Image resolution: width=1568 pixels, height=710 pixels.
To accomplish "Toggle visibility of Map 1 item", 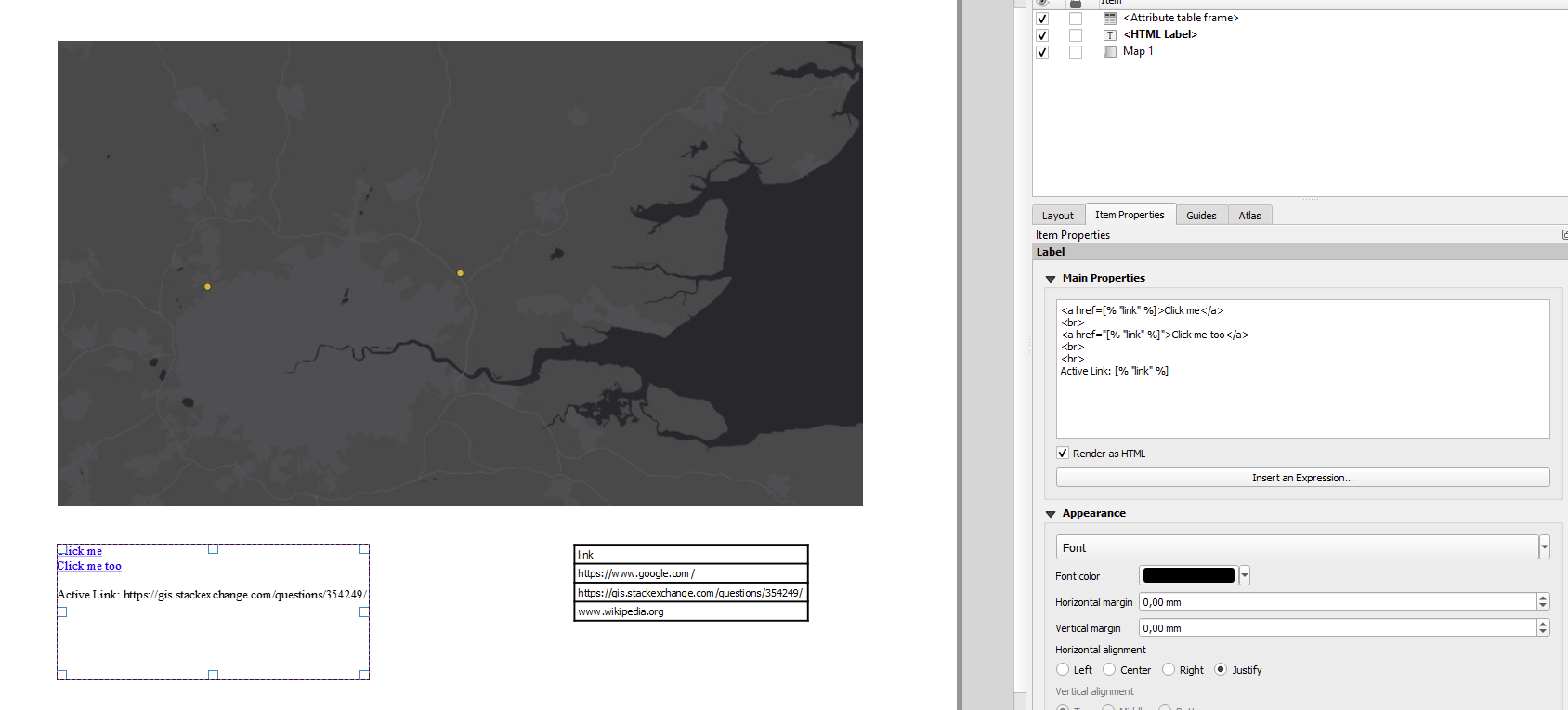I will point(1042,52).
